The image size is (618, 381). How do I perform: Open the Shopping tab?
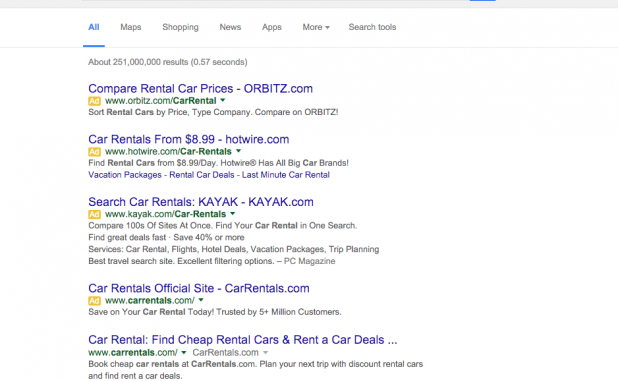(181, 27)
